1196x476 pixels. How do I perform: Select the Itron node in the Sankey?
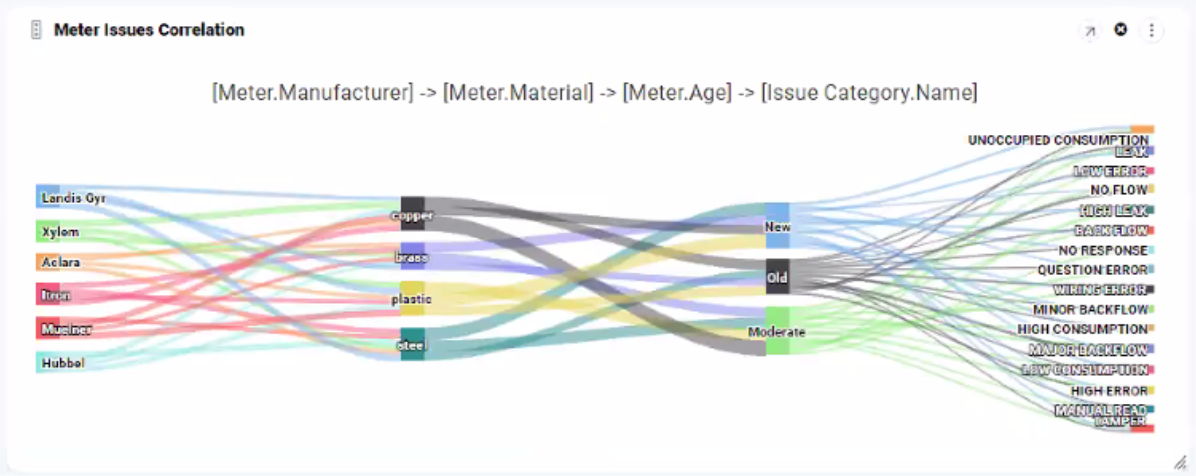(48, 296)
